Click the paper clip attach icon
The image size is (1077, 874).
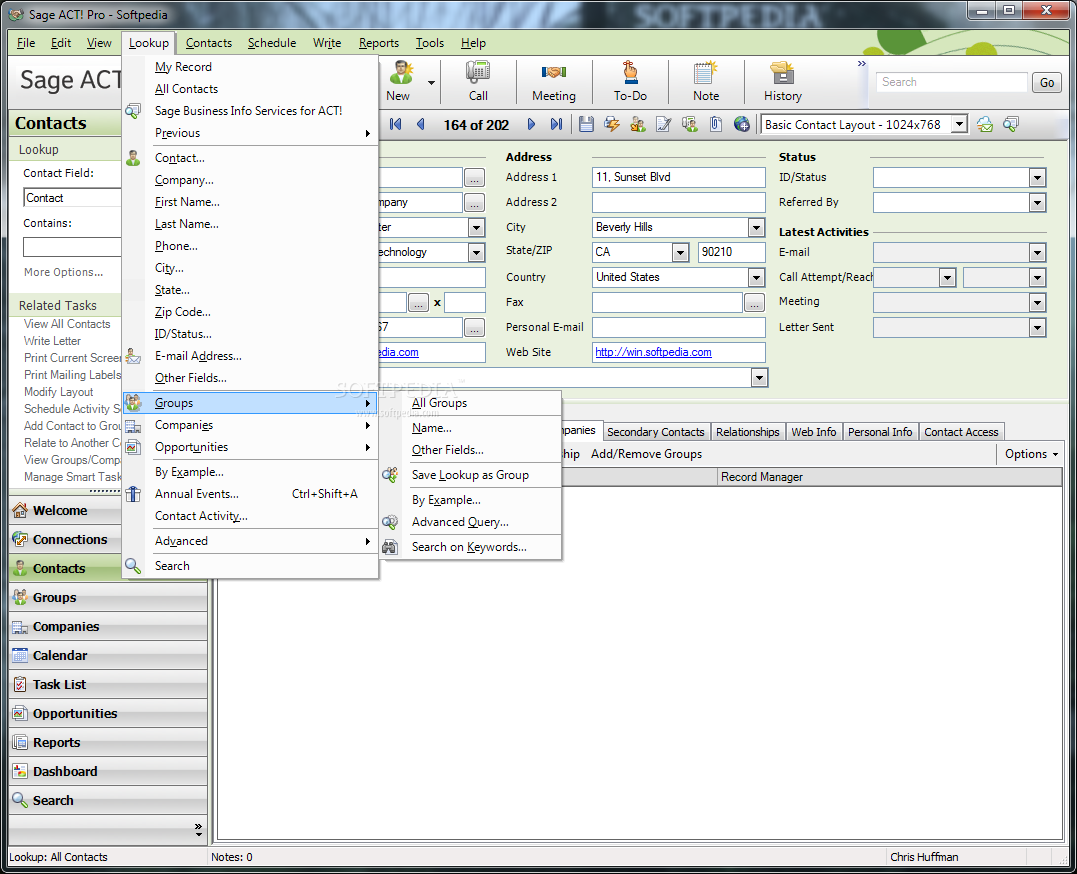tap(716, 124)
